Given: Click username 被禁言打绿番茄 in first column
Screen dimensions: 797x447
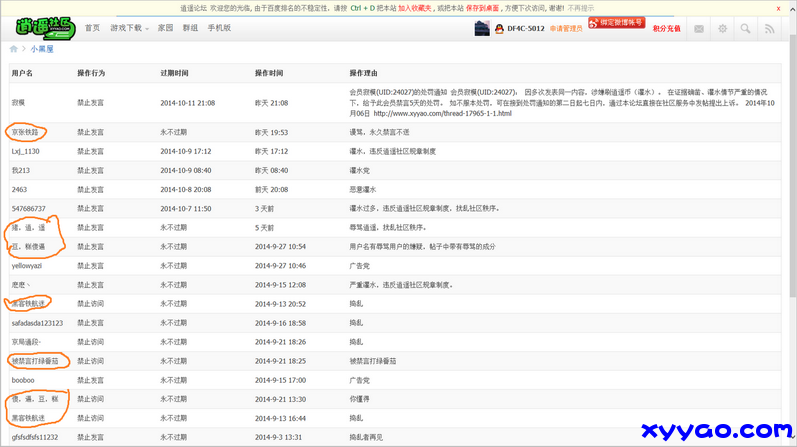Looking at the screenshot, I should point(35,361).
